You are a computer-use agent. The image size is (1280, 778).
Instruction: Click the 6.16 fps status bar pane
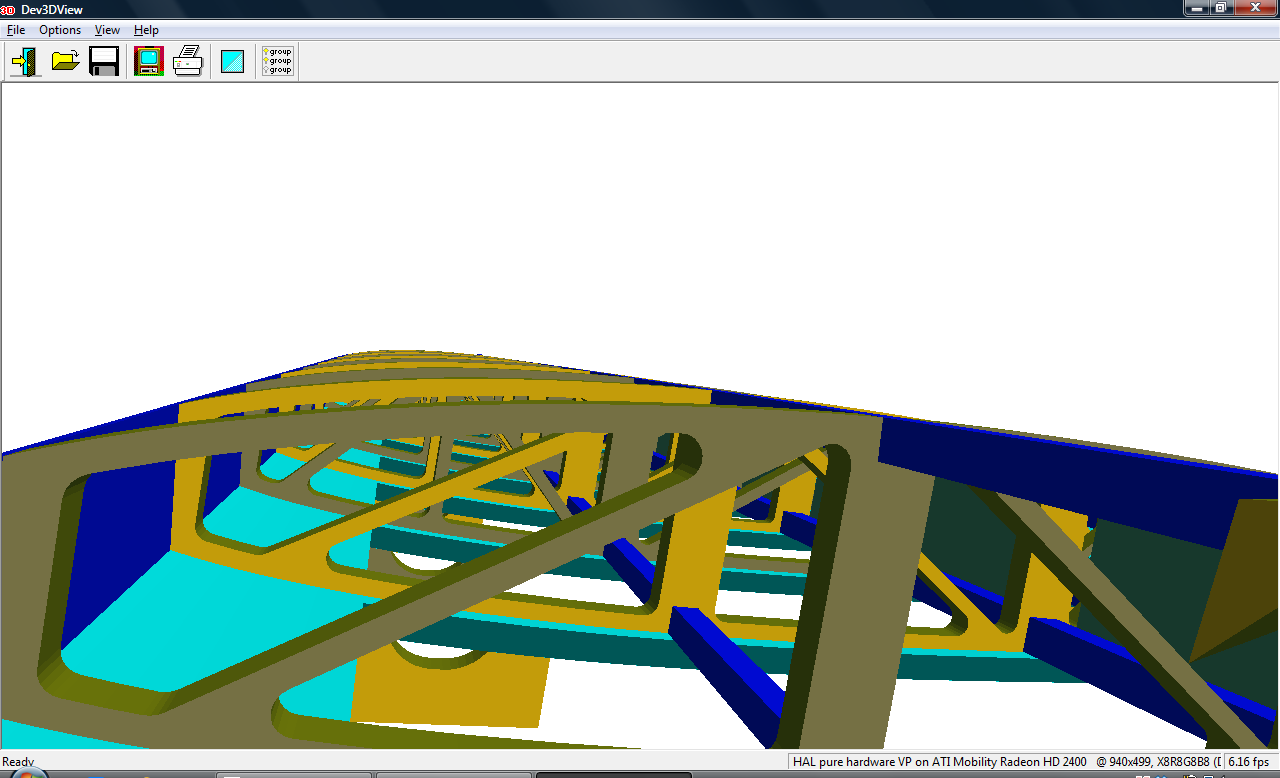pos(1248,762)
